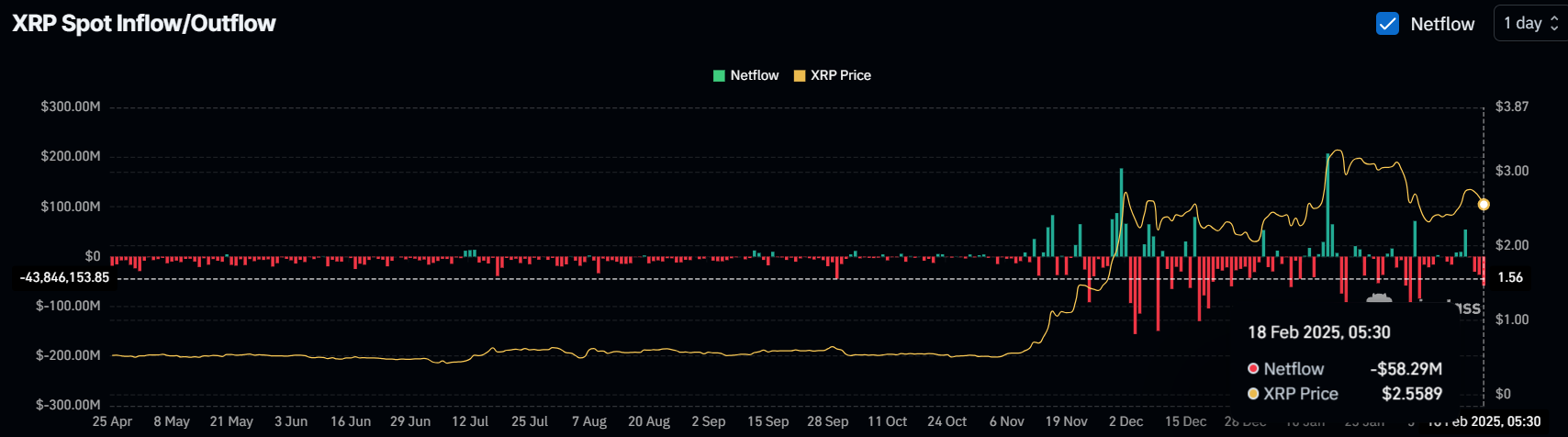Uncheck the Netflow checkbox
1568x437 pixels.
[x=1387, y=24]
